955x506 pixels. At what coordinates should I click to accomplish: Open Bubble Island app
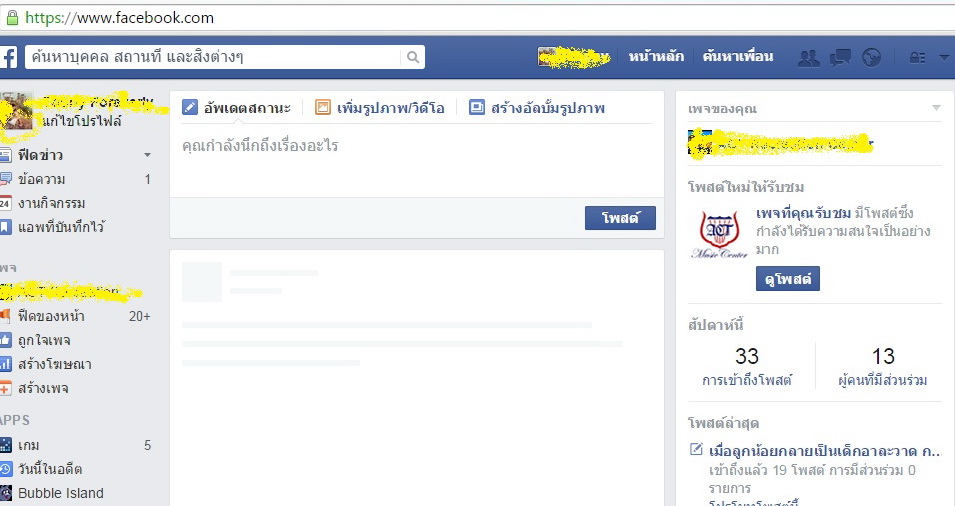61,493
